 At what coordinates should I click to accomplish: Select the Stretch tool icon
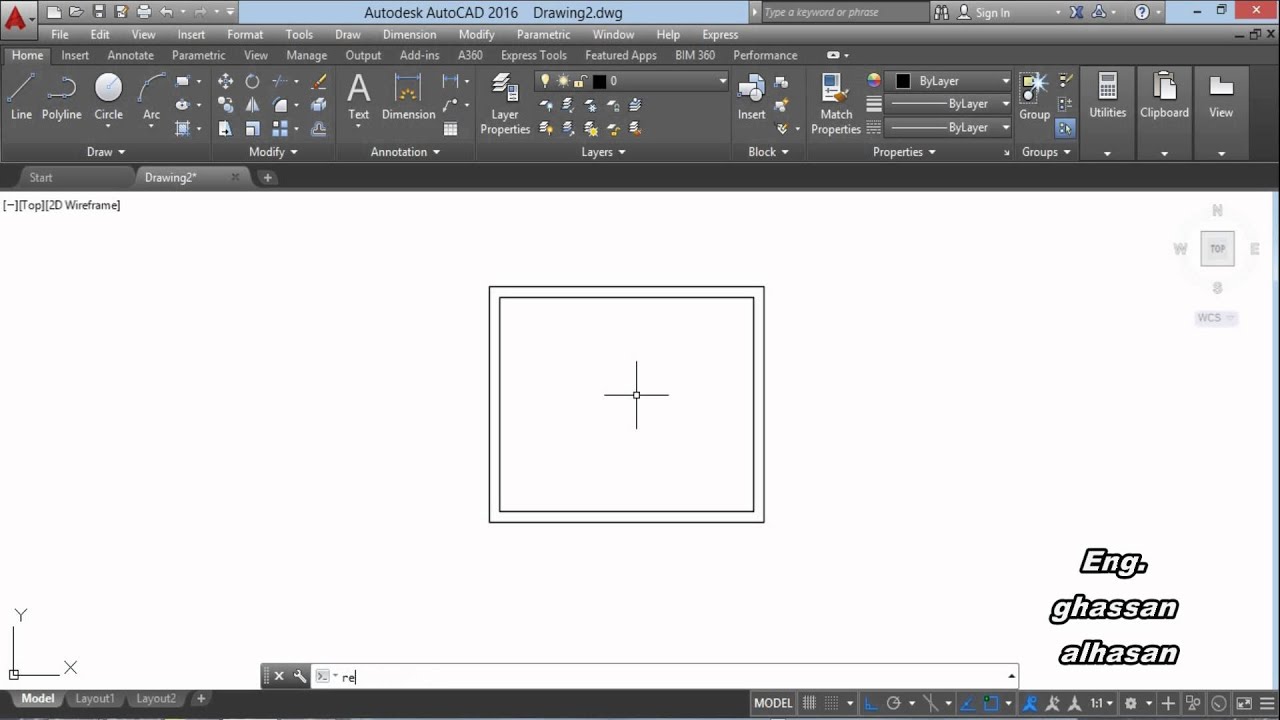coord(225,129)
